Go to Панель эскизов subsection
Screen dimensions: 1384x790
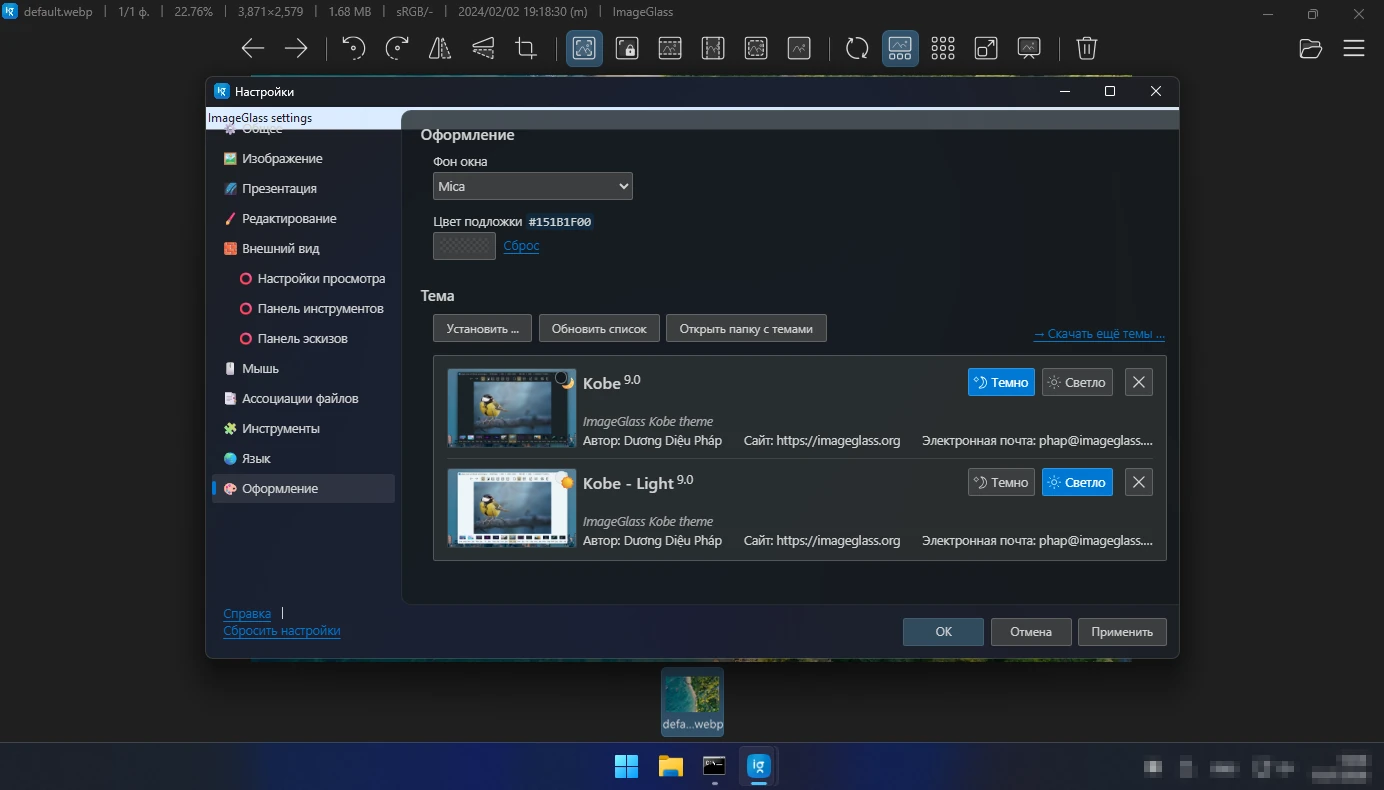312,338
